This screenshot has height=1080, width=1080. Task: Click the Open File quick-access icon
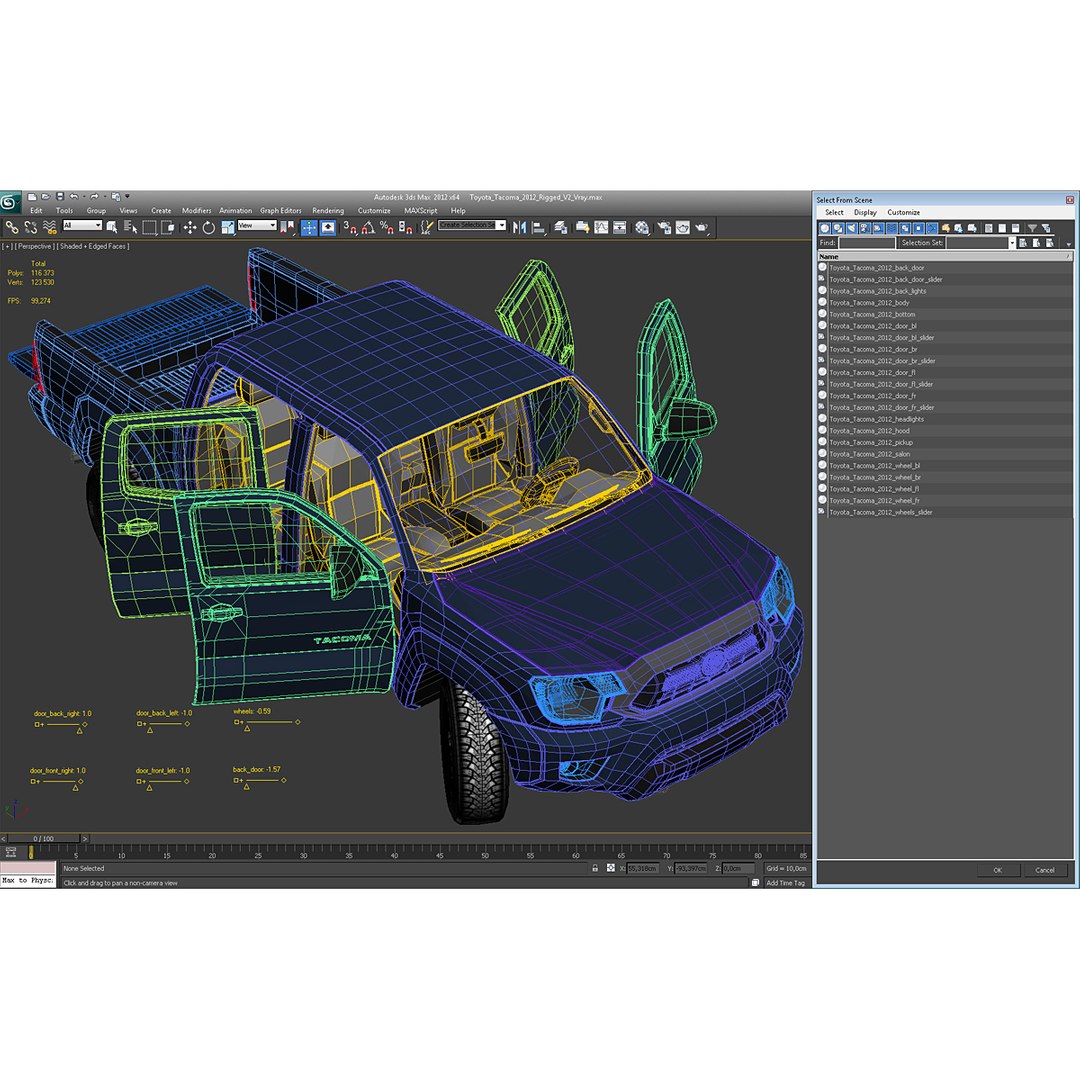click(45, 197)
